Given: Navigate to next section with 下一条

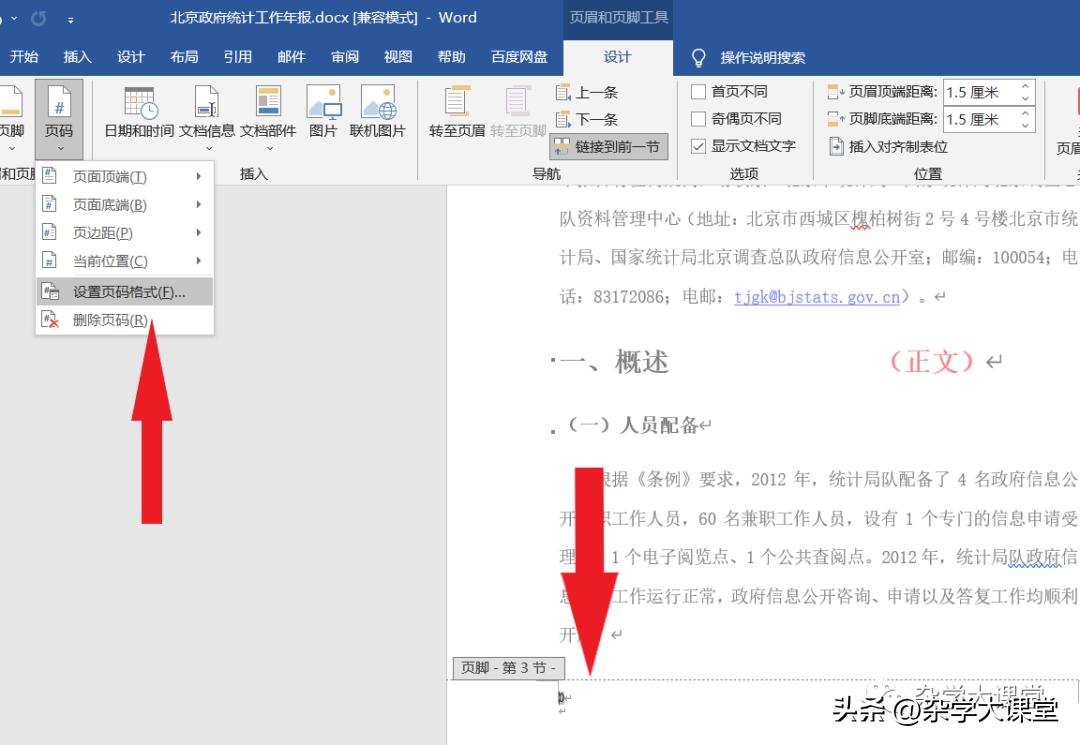Looking at the screenshot, I should (590, 118).
